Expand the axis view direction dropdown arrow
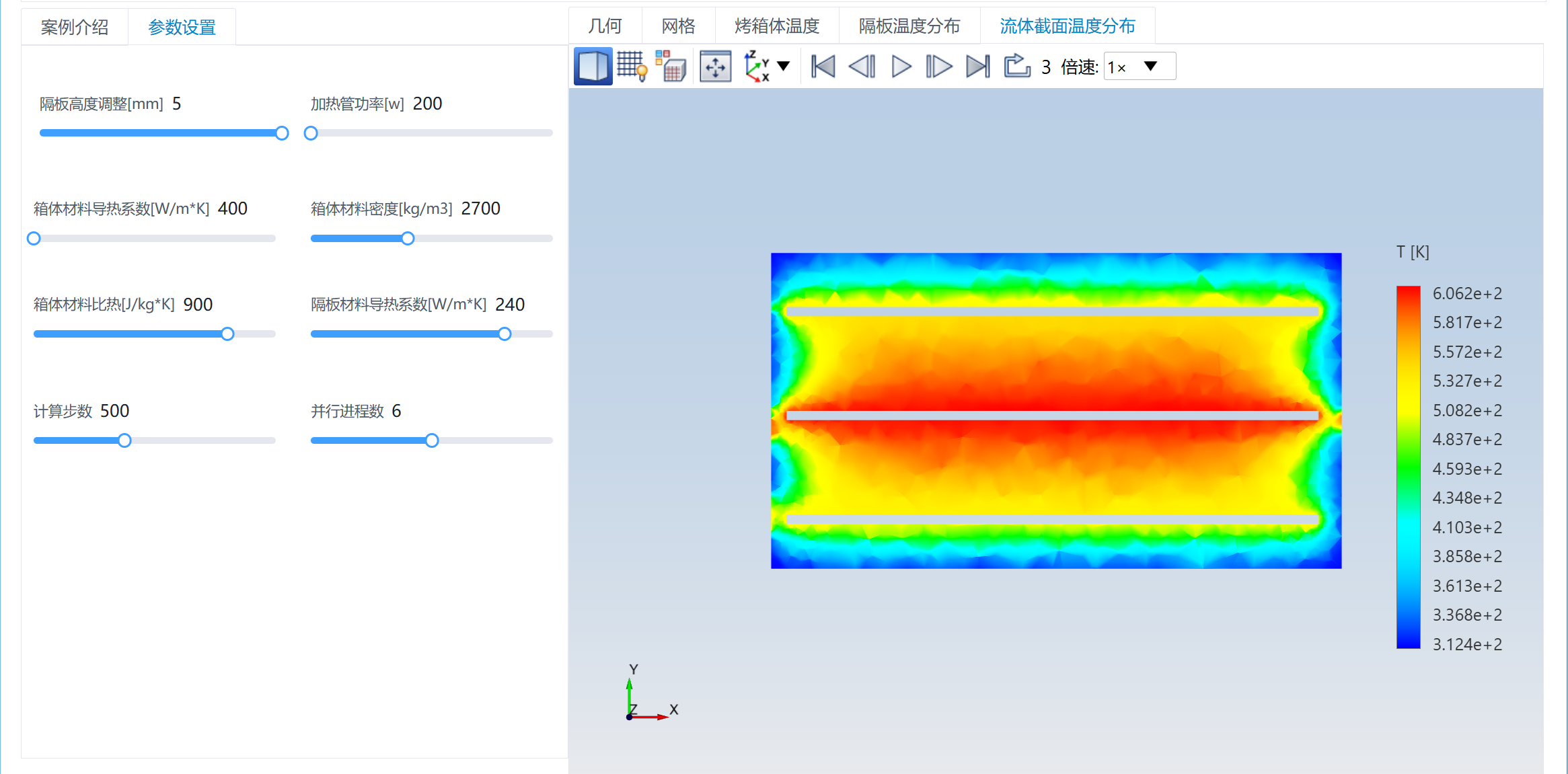Screen dimensions: 1568x774 coord(784,66)
